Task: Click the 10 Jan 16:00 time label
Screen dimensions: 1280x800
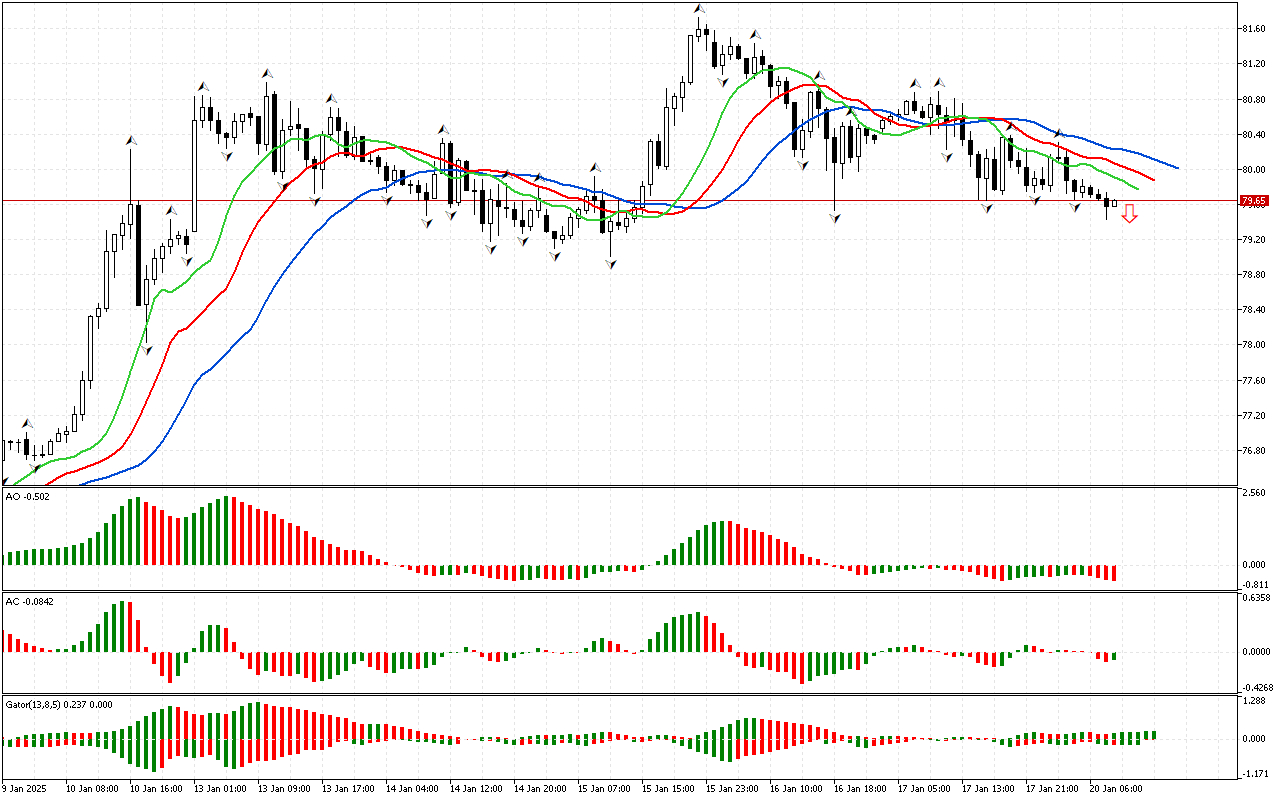Action: click(x=157, y=788)
